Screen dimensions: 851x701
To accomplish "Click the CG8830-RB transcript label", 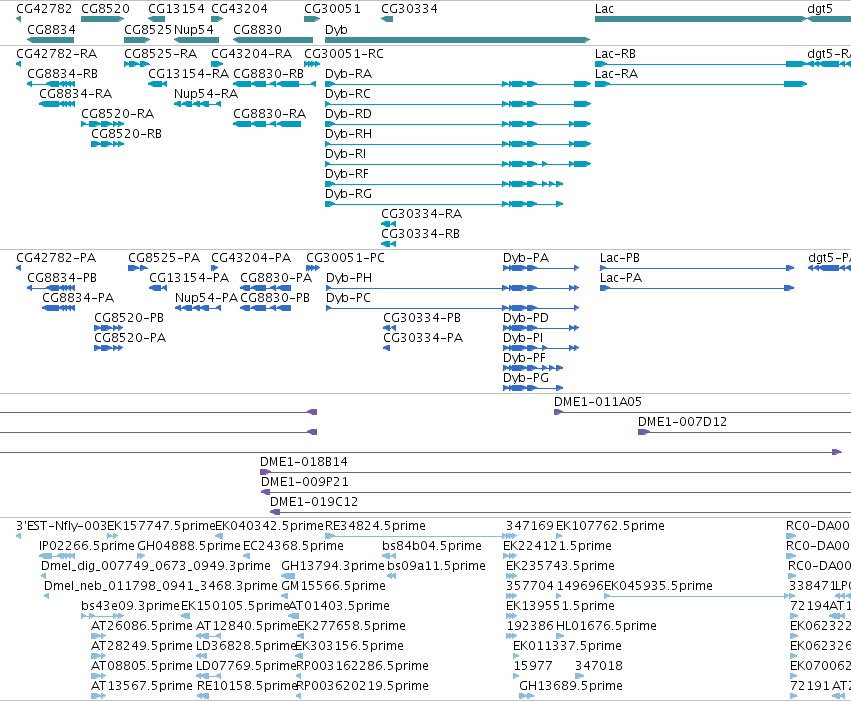I will click(x=268, y=74).
